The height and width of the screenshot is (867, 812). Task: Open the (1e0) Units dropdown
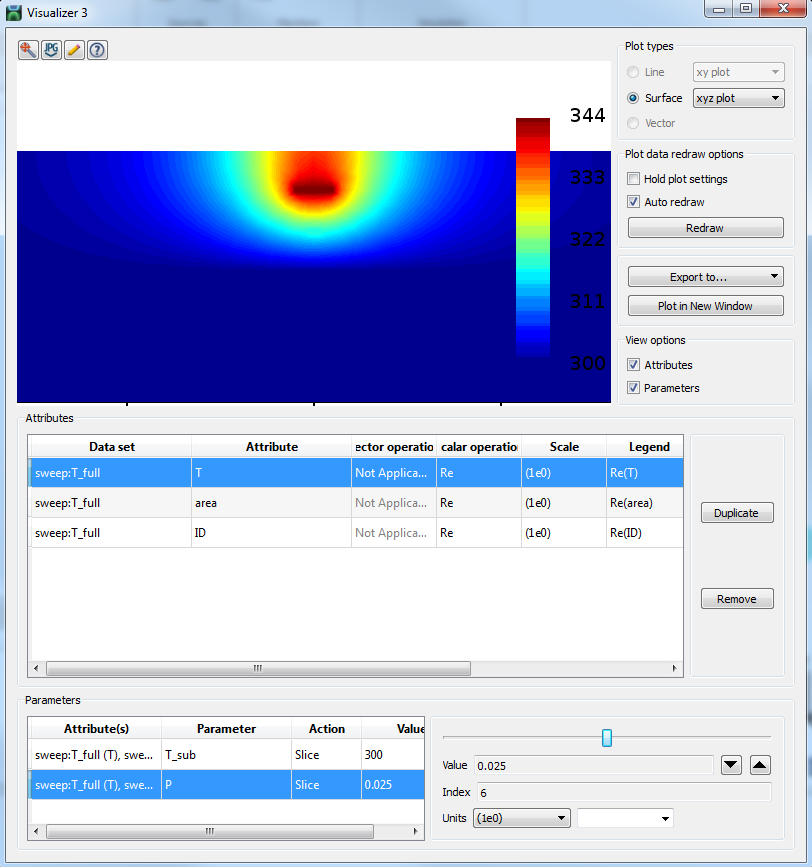pos(521,818)
